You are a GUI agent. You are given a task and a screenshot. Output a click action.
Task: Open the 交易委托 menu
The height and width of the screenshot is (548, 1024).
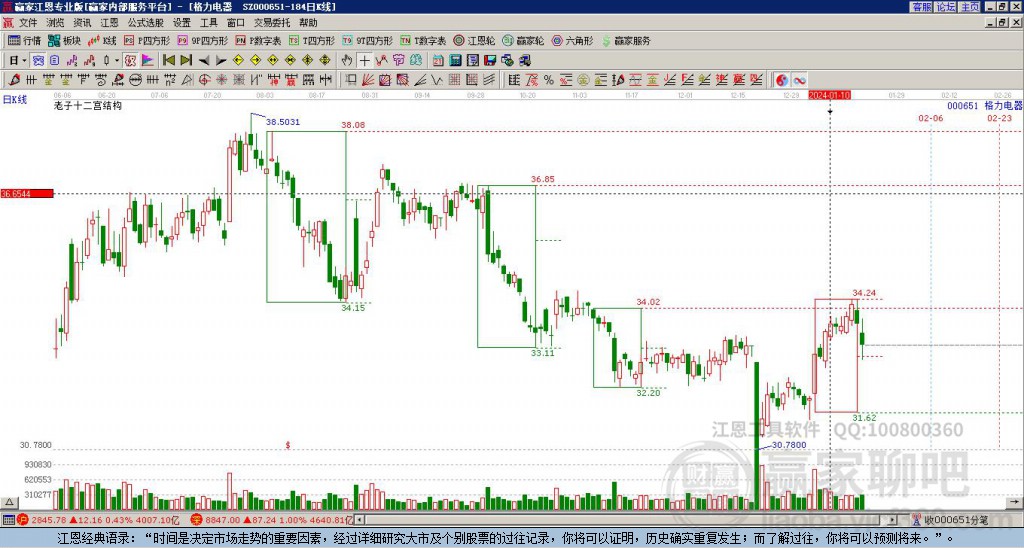coord(272,23)
